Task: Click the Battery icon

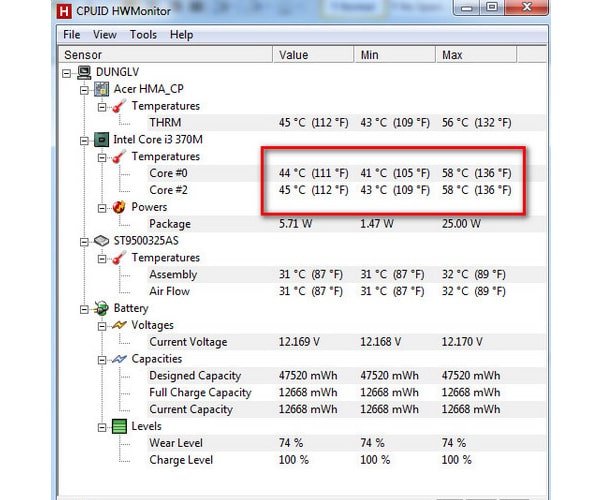Action: (101, 308)
